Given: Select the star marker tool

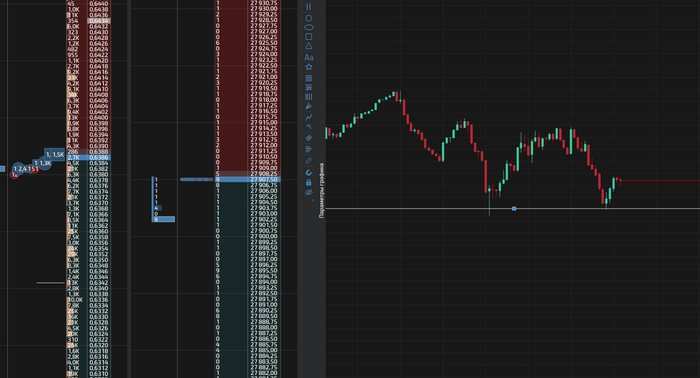Looking at the screenshot, I should [x=308, y=67].
